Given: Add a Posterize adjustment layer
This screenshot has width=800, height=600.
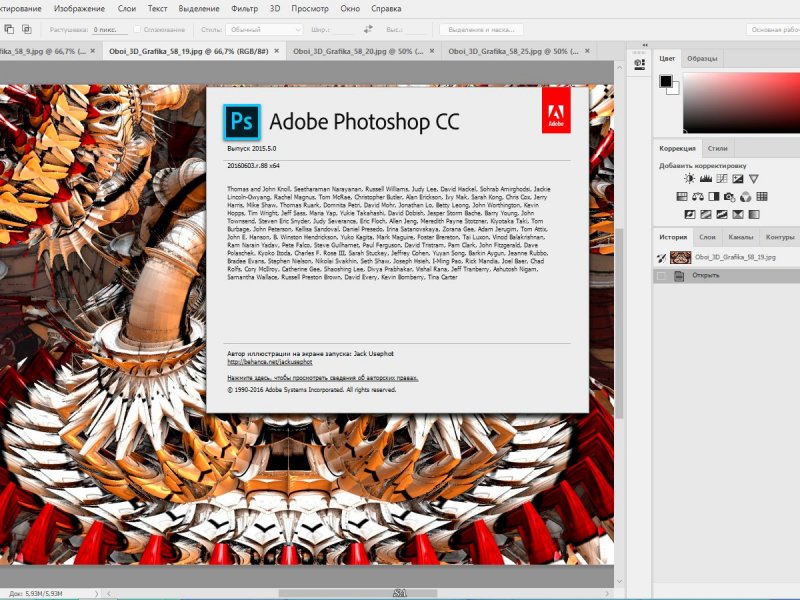Looking at the screenshot, I should click(x=706, y=214).
